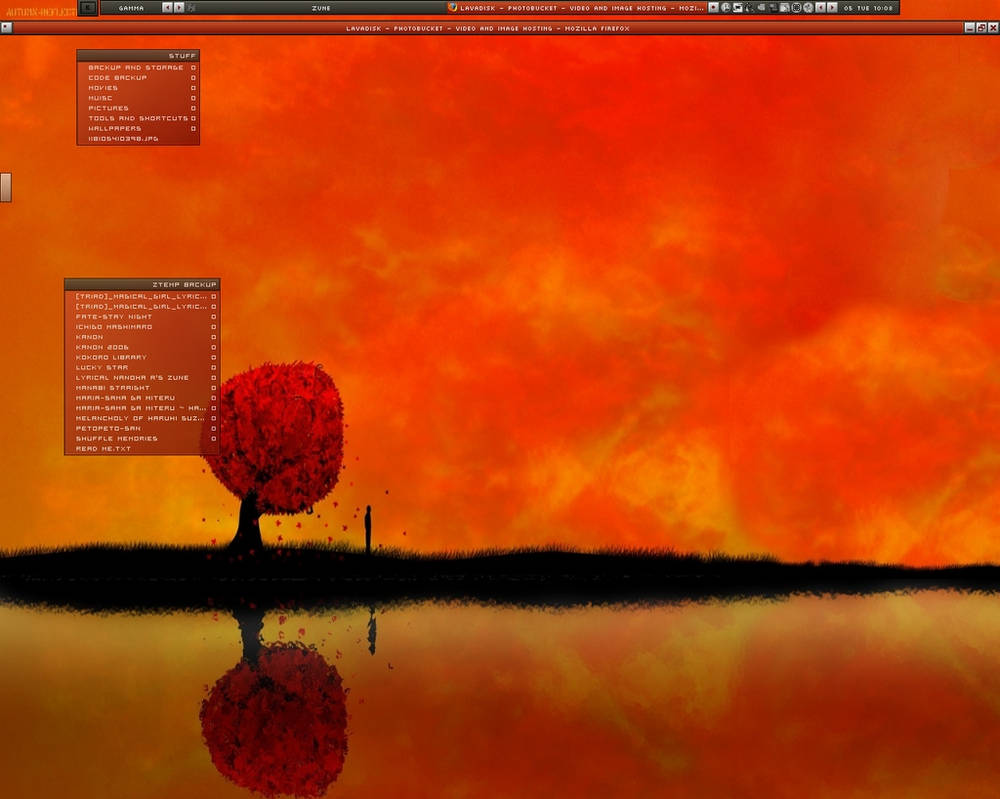Close the Mozilla Firefox window
Screen dimensions: 1000x799
point(993,27)
